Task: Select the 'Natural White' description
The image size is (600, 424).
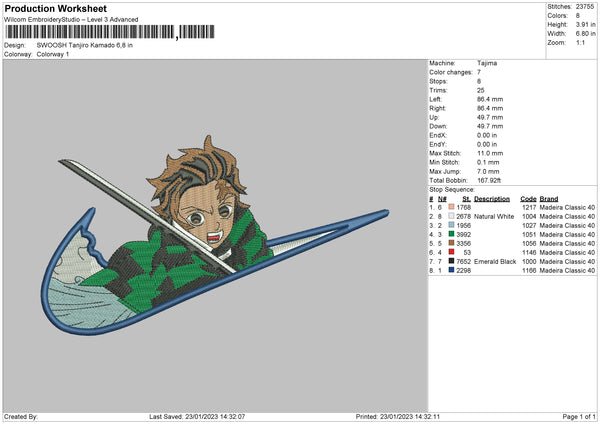Action: click(x=494, y=217)
